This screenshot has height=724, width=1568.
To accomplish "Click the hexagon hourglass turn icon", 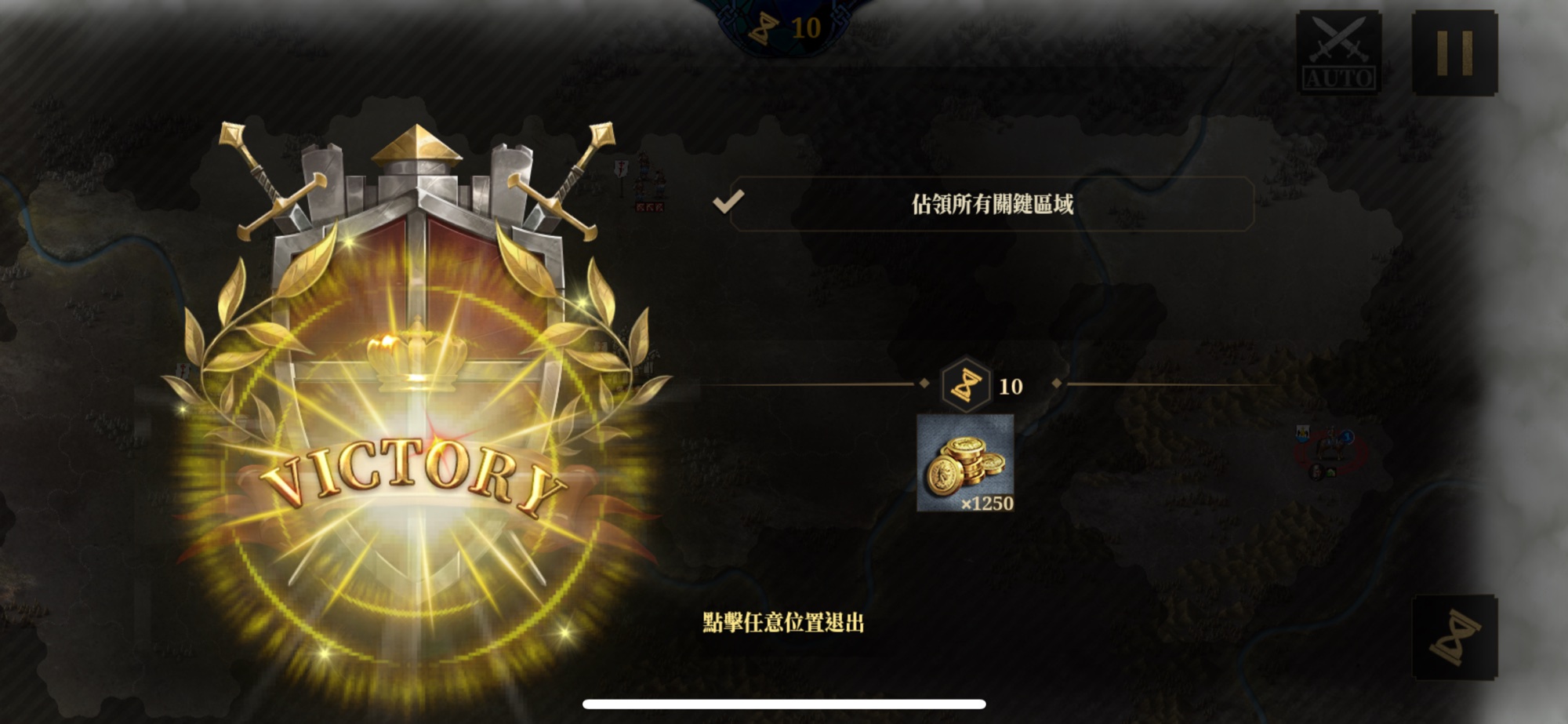I will (x=966, y=385).
